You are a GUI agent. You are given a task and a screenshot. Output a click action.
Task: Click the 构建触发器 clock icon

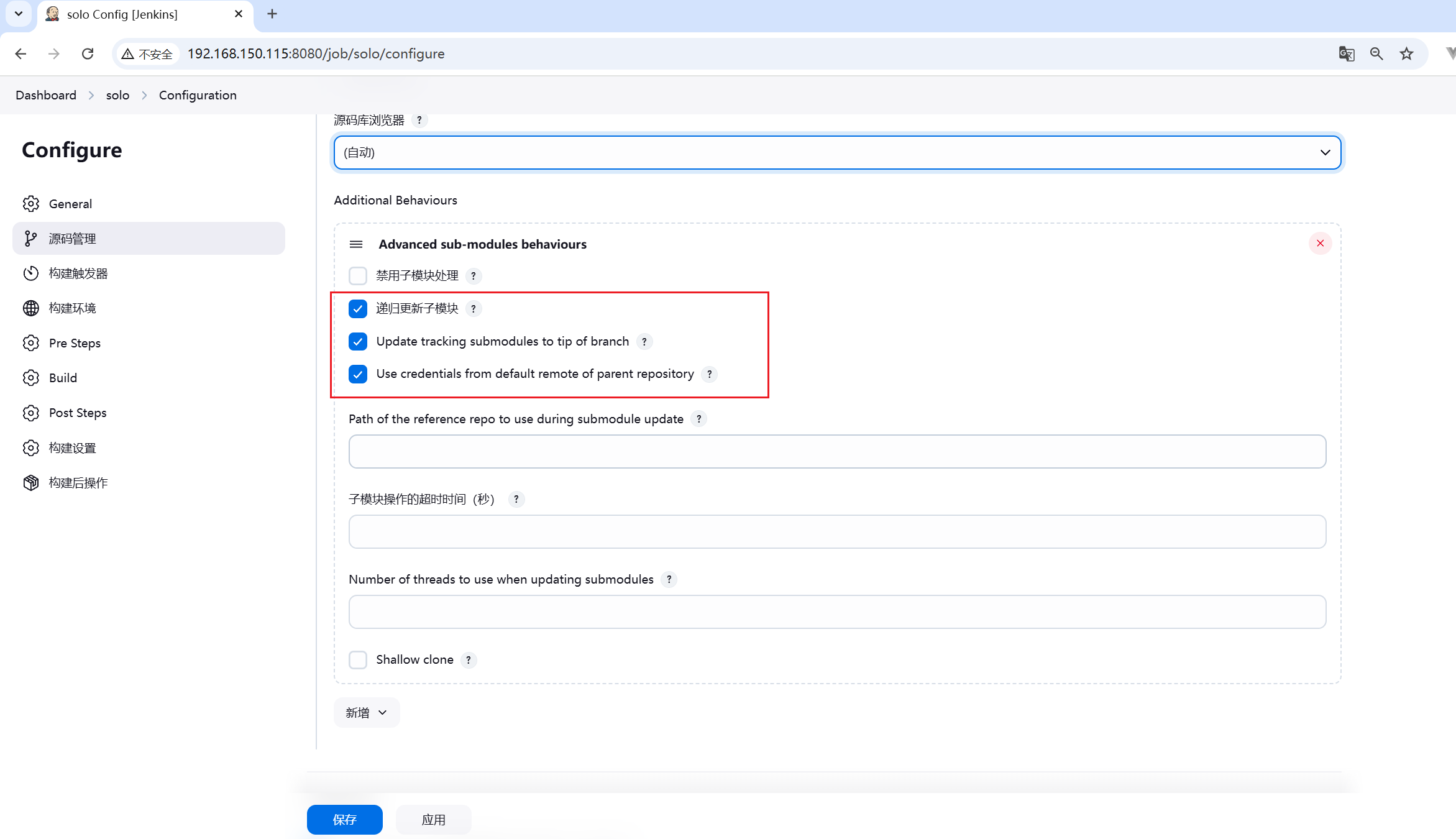(x=31, y=273)
